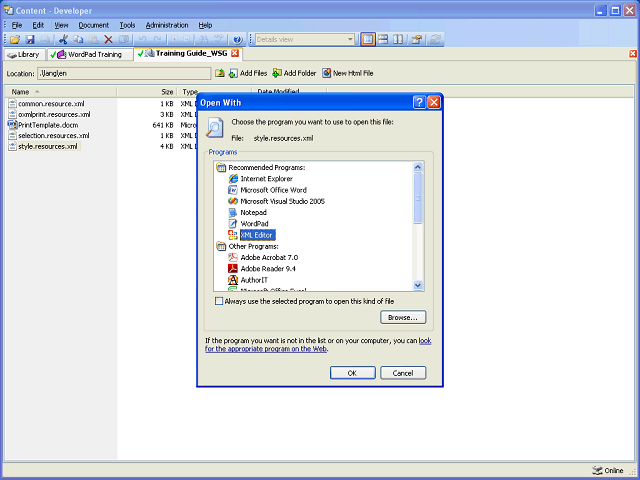
Task: Sort by the Size column header
Action: tap(147, 92)
